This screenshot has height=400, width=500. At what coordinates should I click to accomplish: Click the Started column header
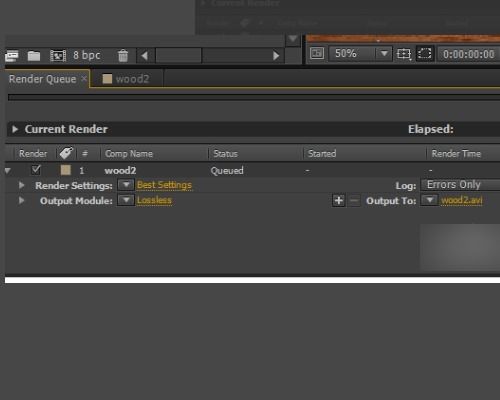[x=322, y=154]
